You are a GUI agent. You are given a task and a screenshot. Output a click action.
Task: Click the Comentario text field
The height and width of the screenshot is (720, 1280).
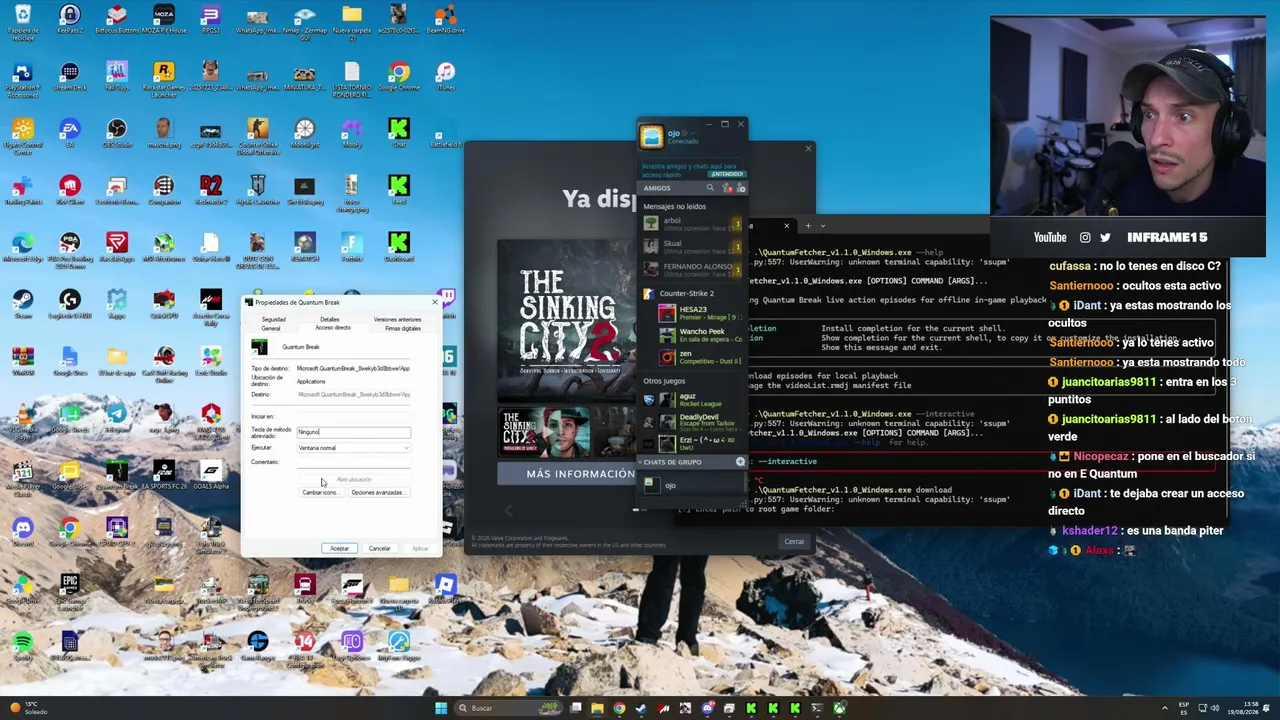354,462
